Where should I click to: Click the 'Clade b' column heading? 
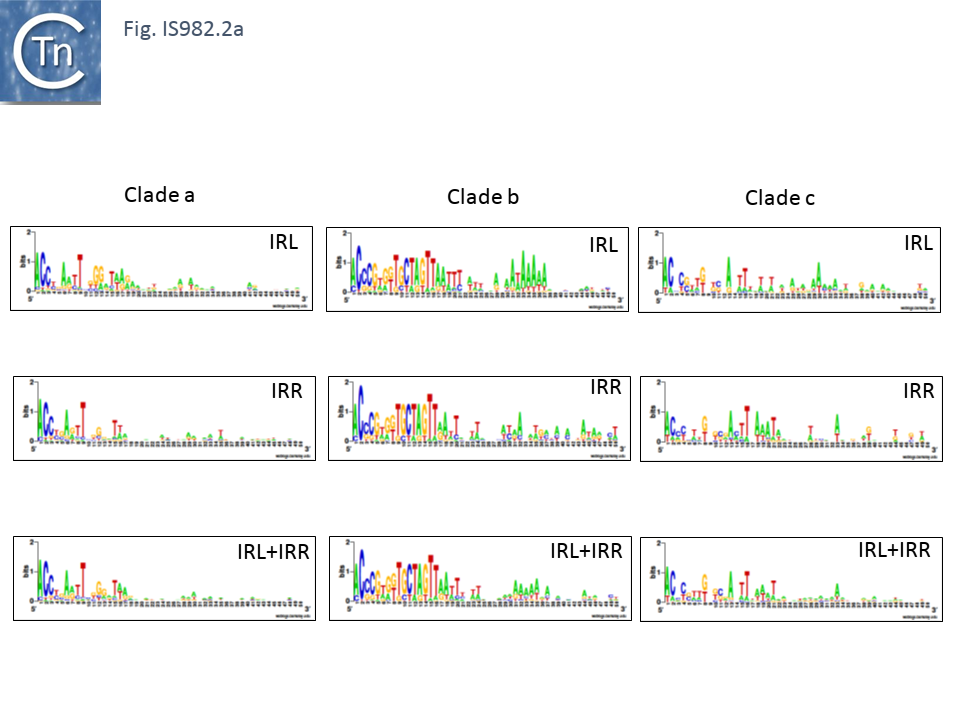click(483, 197)
